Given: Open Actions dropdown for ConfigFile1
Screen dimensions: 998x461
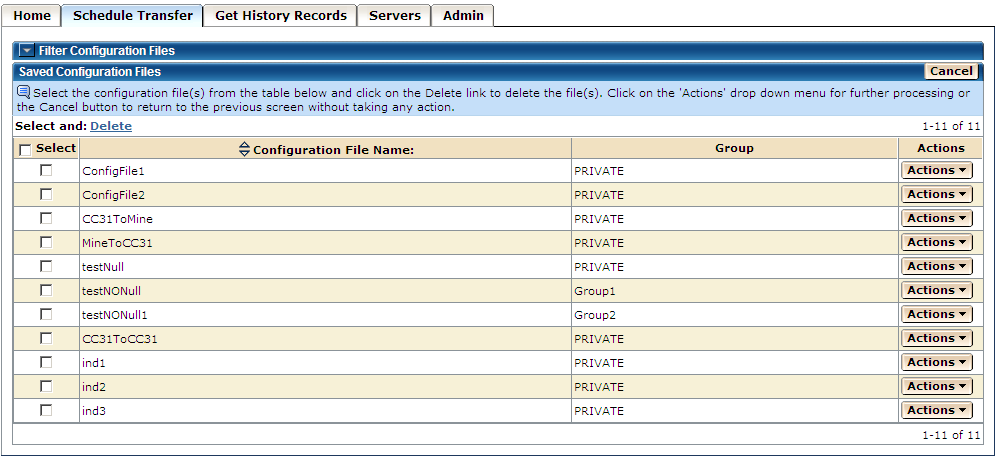Looking at the screenshot, I should pos(936,170).
